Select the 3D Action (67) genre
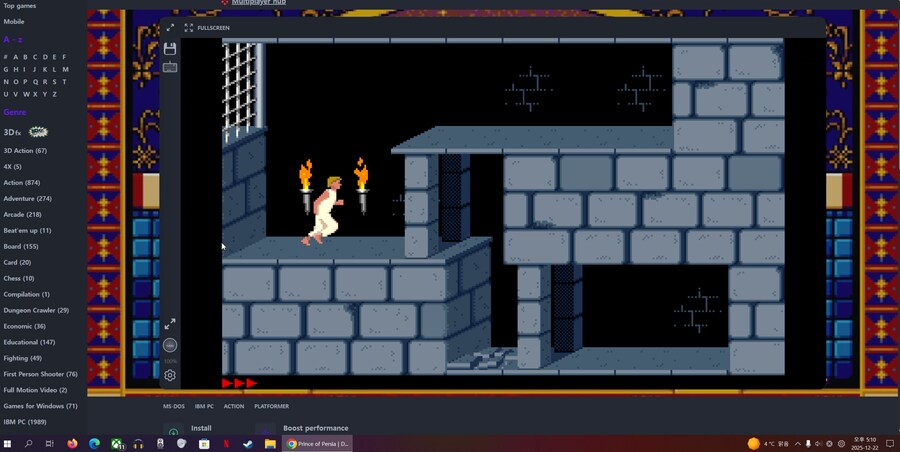 point(25,151)
